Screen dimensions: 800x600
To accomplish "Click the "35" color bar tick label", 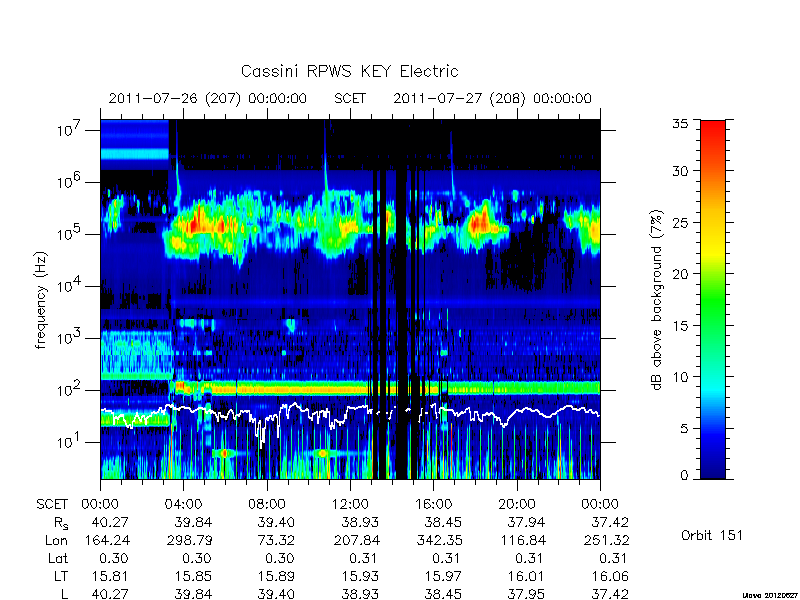I will point(680,124).
